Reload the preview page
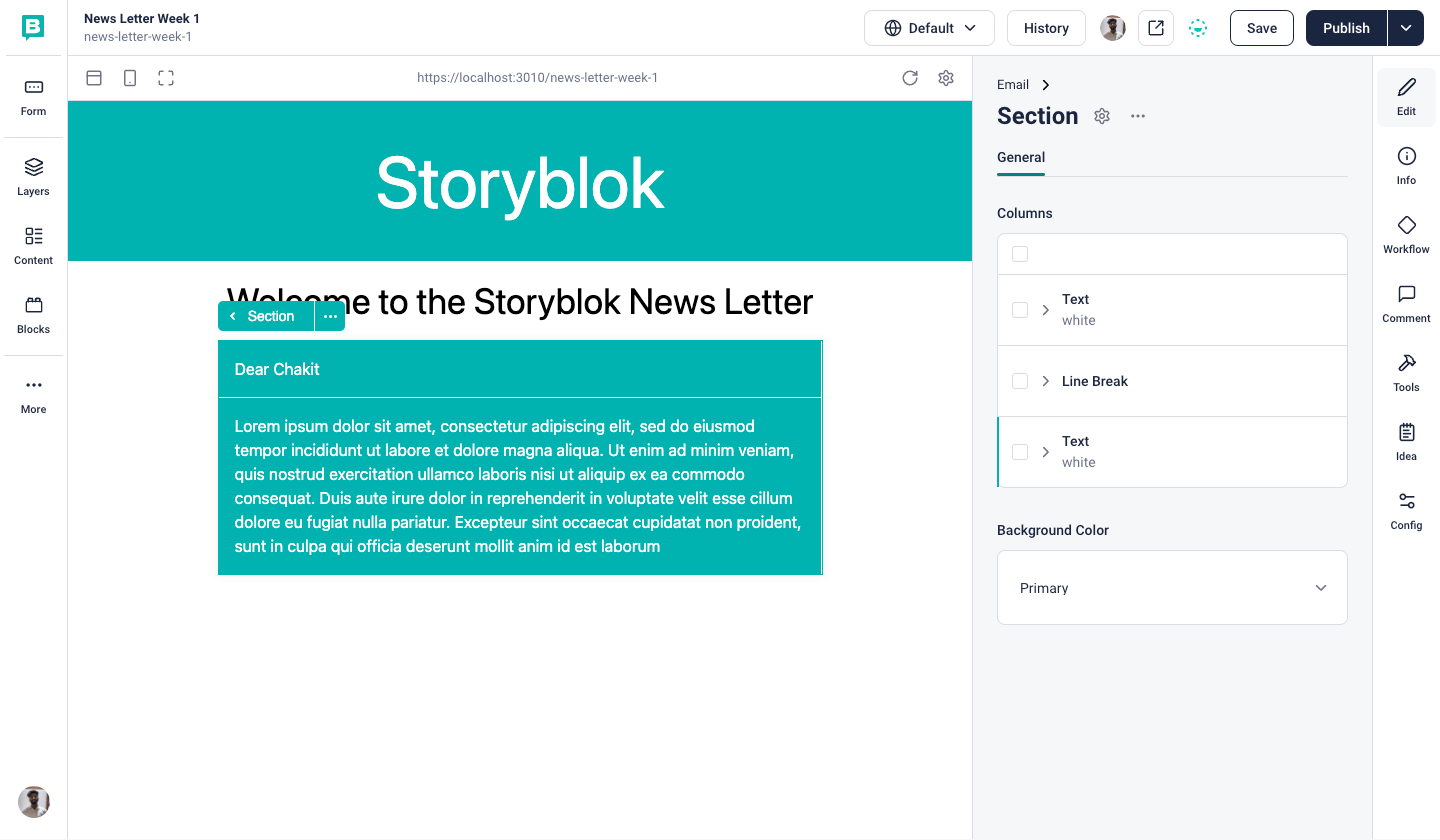This screenshot has height=840, width=1440. point(910,78)
